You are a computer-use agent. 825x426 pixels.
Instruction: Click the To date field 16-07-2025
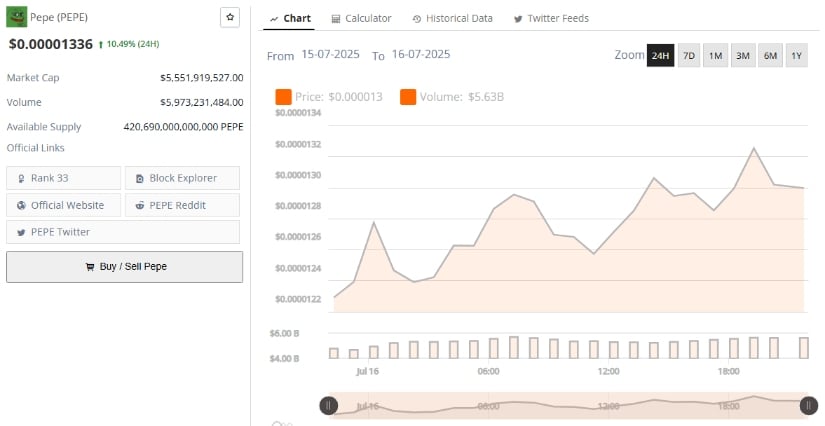click(x=421, y=54)
